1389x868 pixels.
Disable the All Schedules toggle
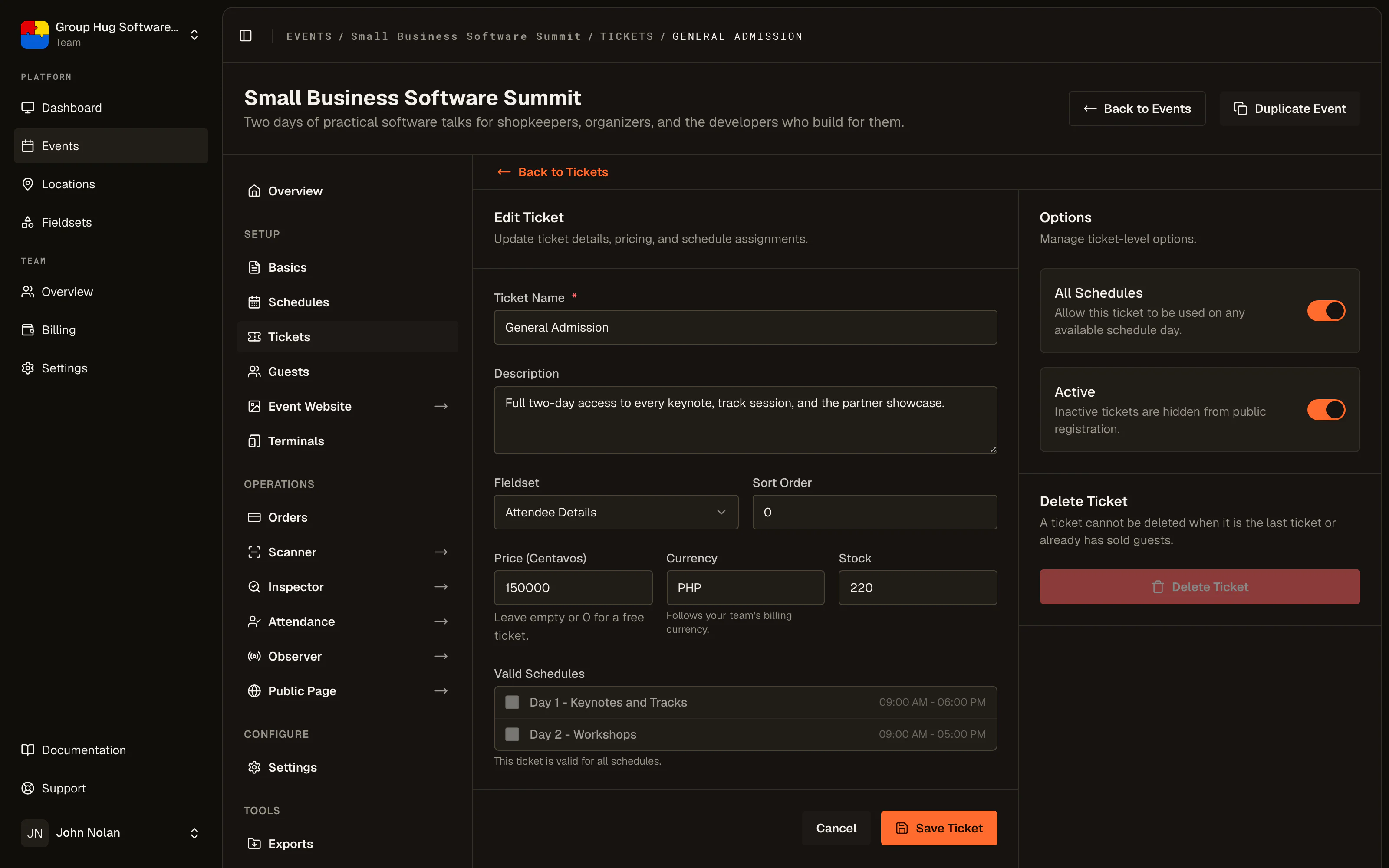tap(1326, 311)
